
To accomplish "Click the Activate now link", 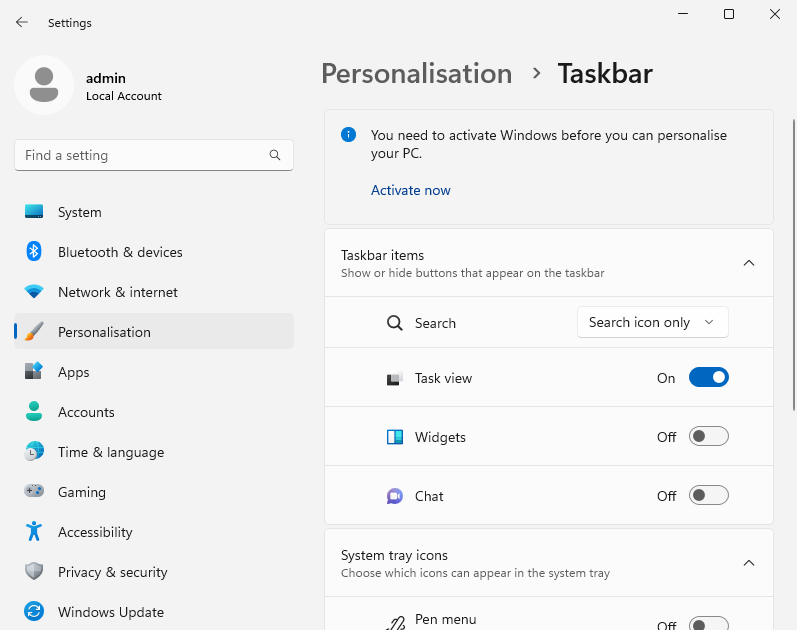I will (x=410, y=190).
